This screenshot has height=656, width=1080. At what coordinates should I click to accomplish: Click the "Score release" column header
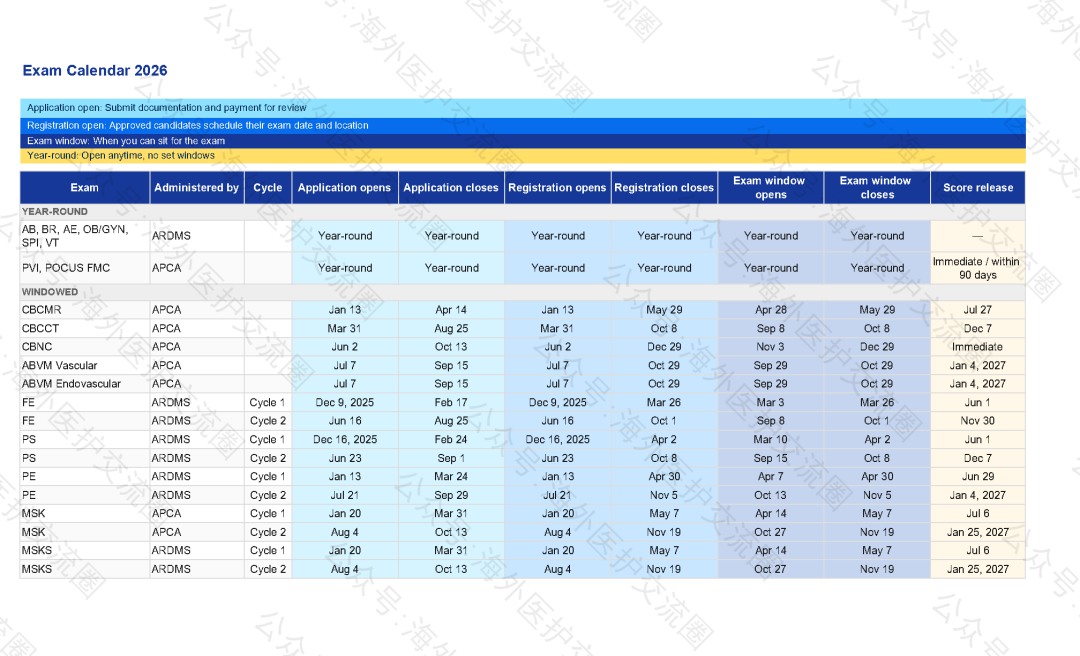tap(978, 187)
